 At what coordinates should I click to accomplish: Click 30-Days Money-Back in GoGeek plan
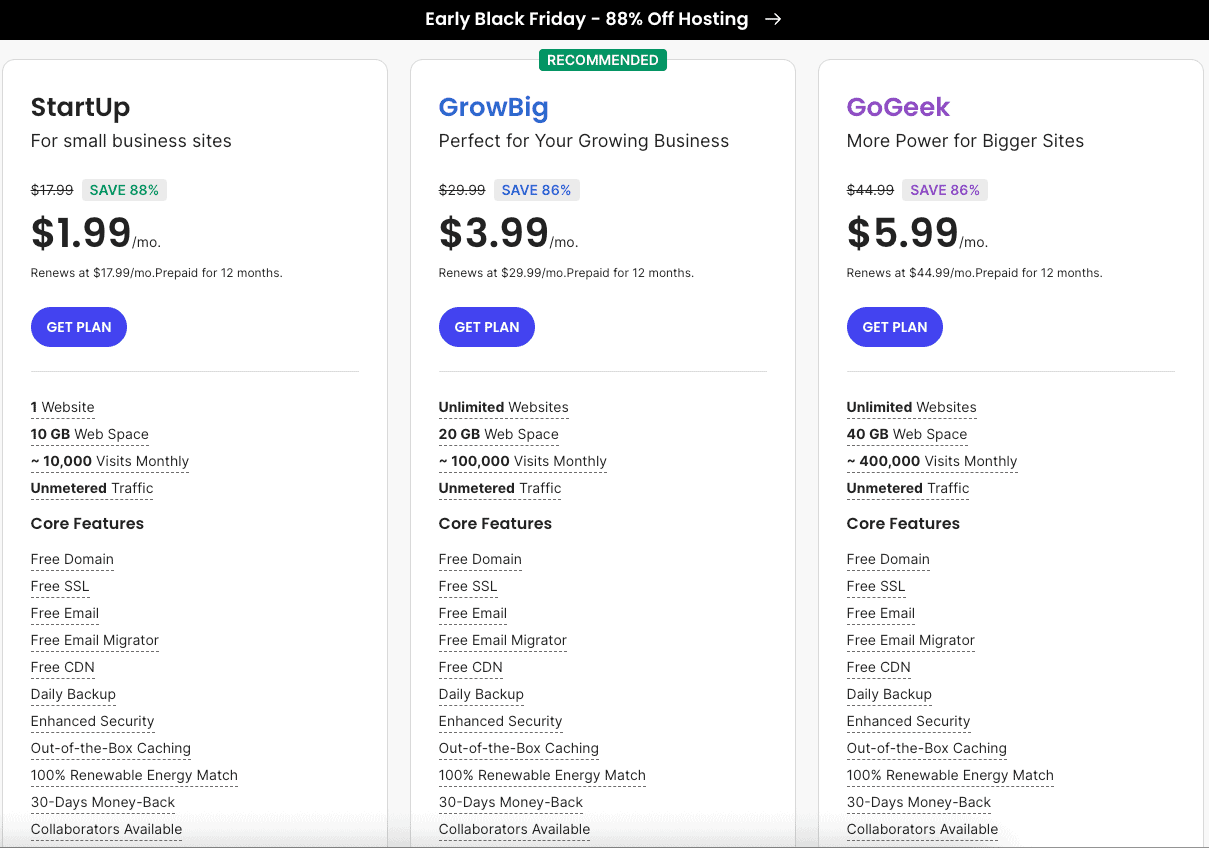pos(919,802)
